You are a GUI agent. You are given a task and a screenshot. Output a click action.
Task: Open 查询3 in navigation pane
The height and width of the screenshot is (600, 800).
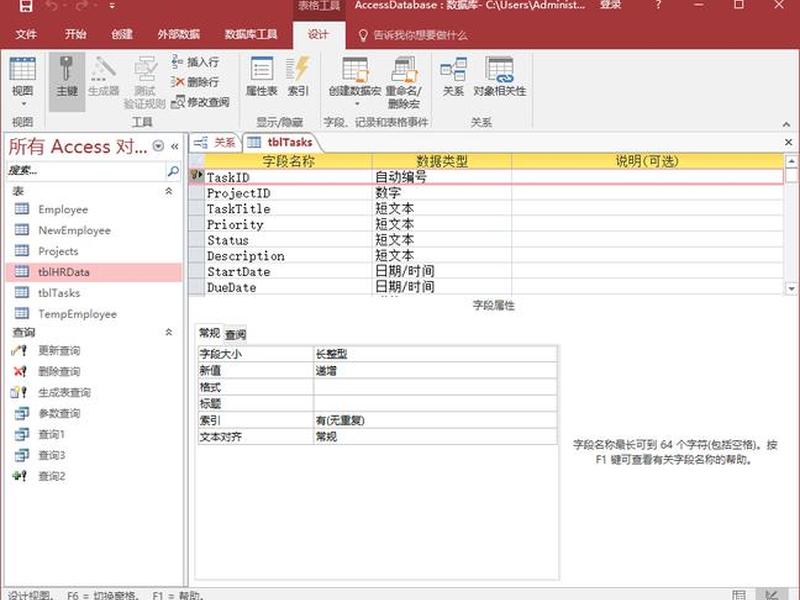point(52,455)
